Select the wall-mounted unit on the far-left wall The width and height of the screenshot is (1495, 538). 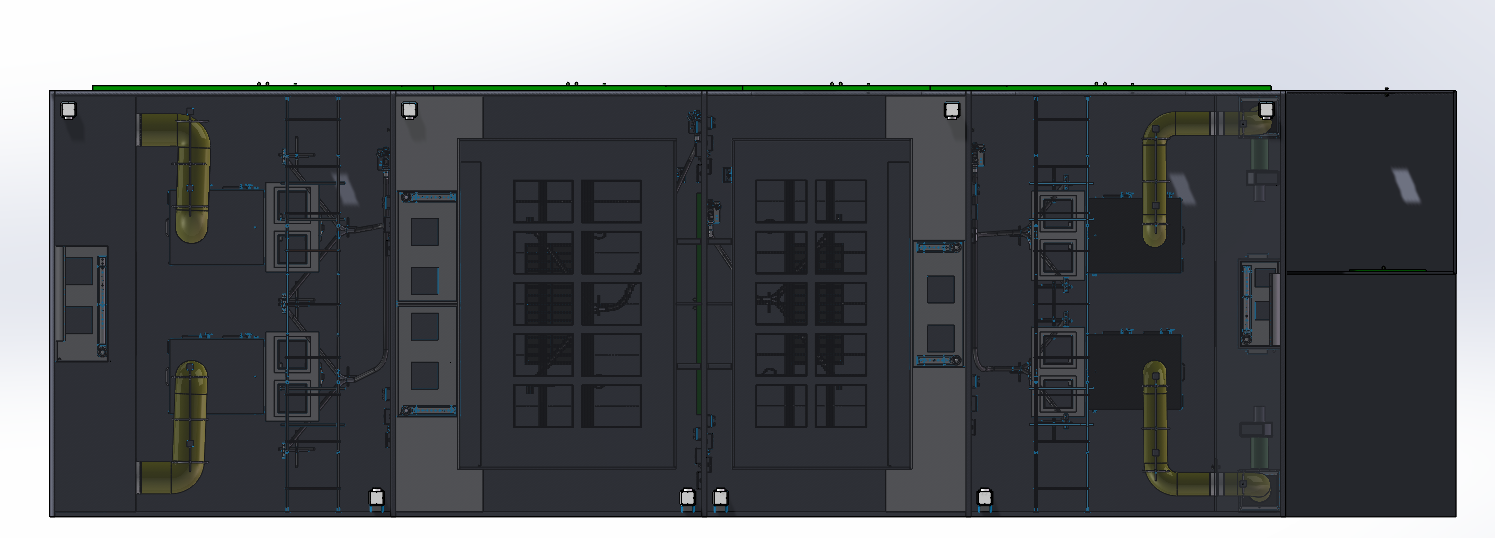point(81,303)
